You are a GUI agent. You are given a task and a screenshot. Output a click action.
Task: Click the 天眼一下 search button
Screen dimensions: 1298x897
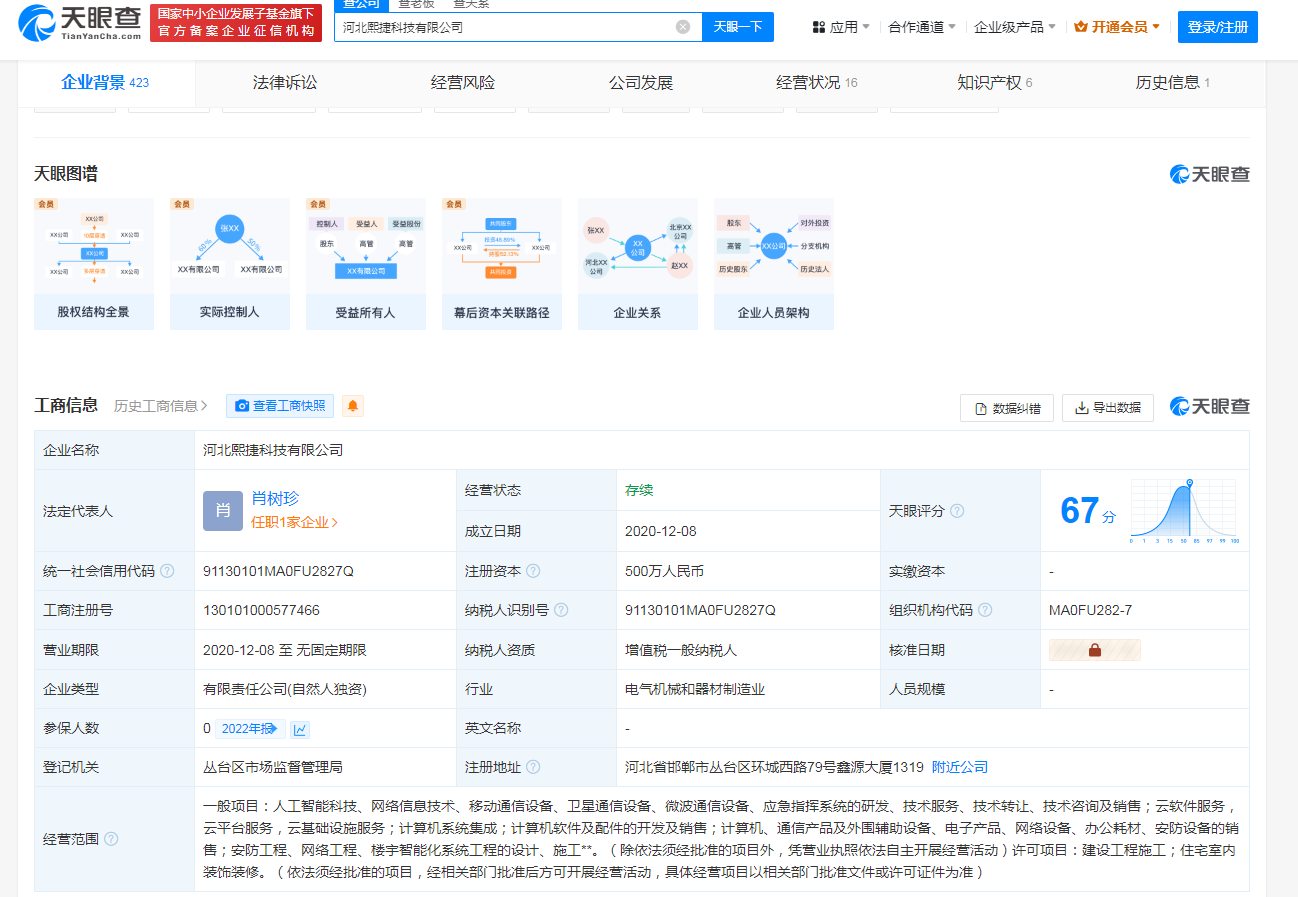pos(738,27)
